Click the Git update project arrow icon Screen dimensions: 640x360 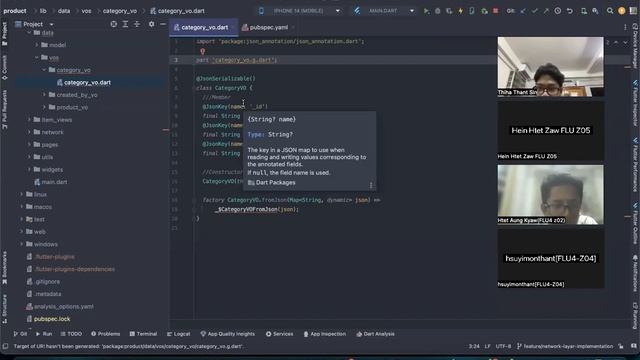click(x=523, y=11)
